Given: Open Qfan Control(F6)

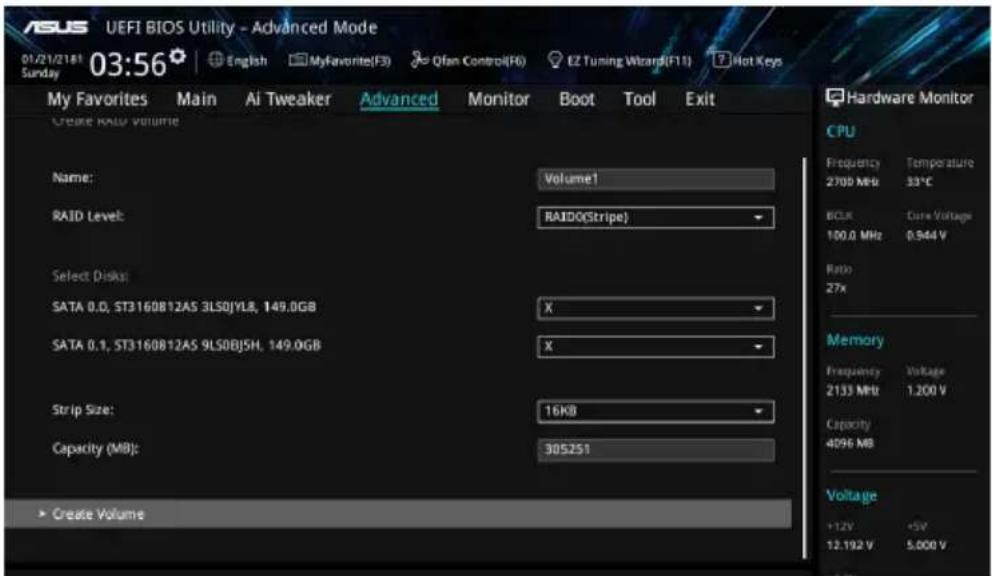Looking at the screenshot, I should click(468, 60).
